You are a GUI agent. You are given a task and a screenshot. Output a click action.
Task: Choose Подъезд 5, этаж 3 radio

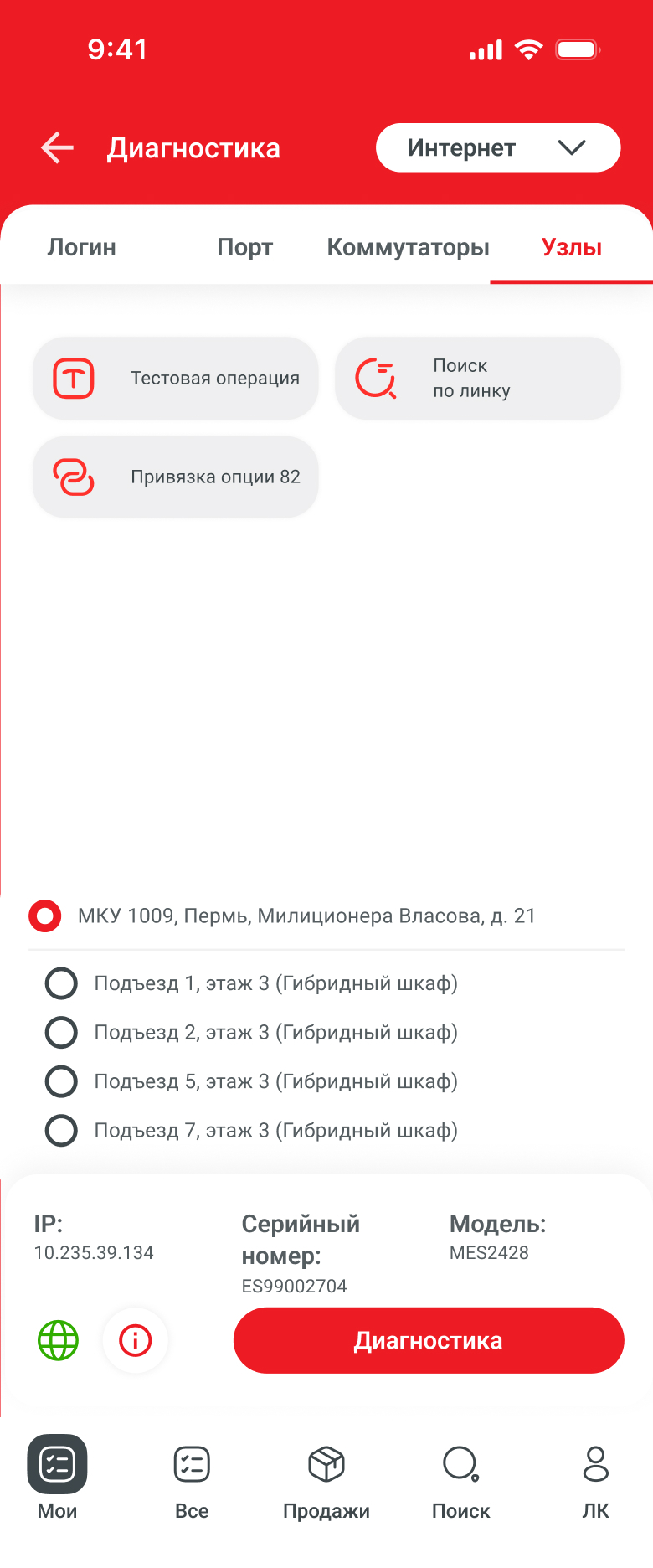[x=61, y=1081]
